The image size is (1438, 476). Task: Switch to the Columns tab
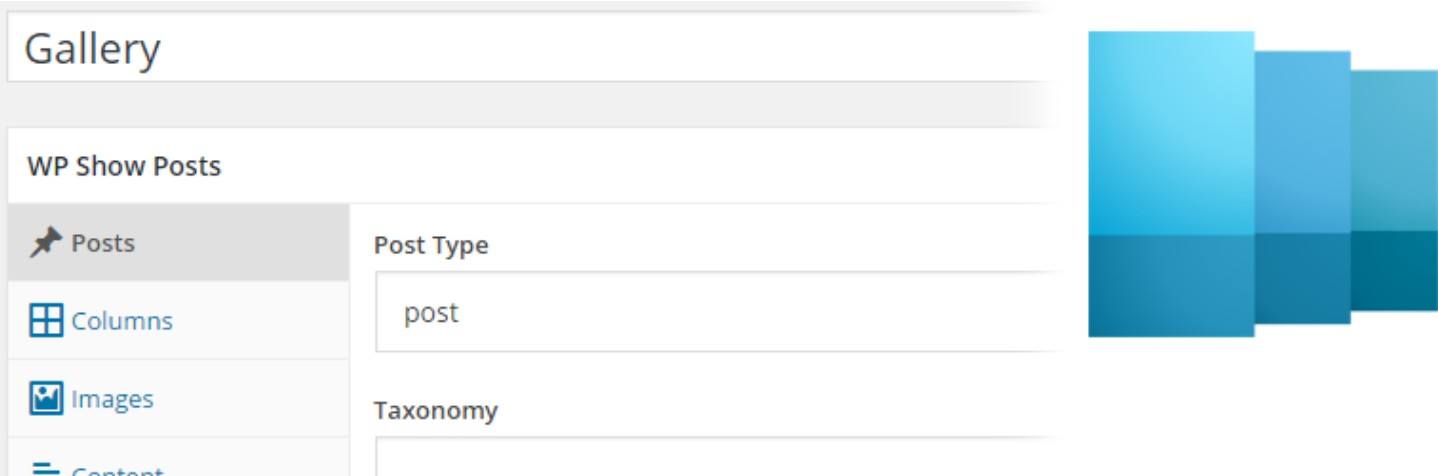pyautogui.click(x=120, y=321)
